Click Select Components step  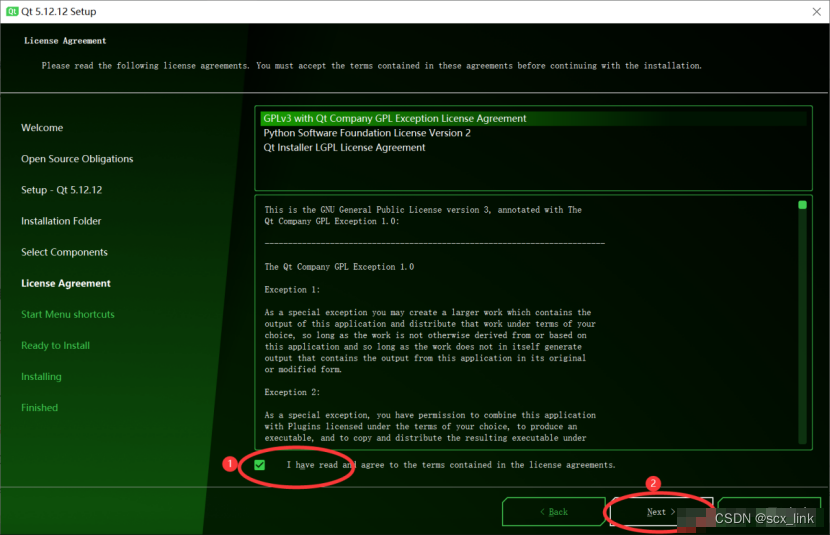point(64,252)
